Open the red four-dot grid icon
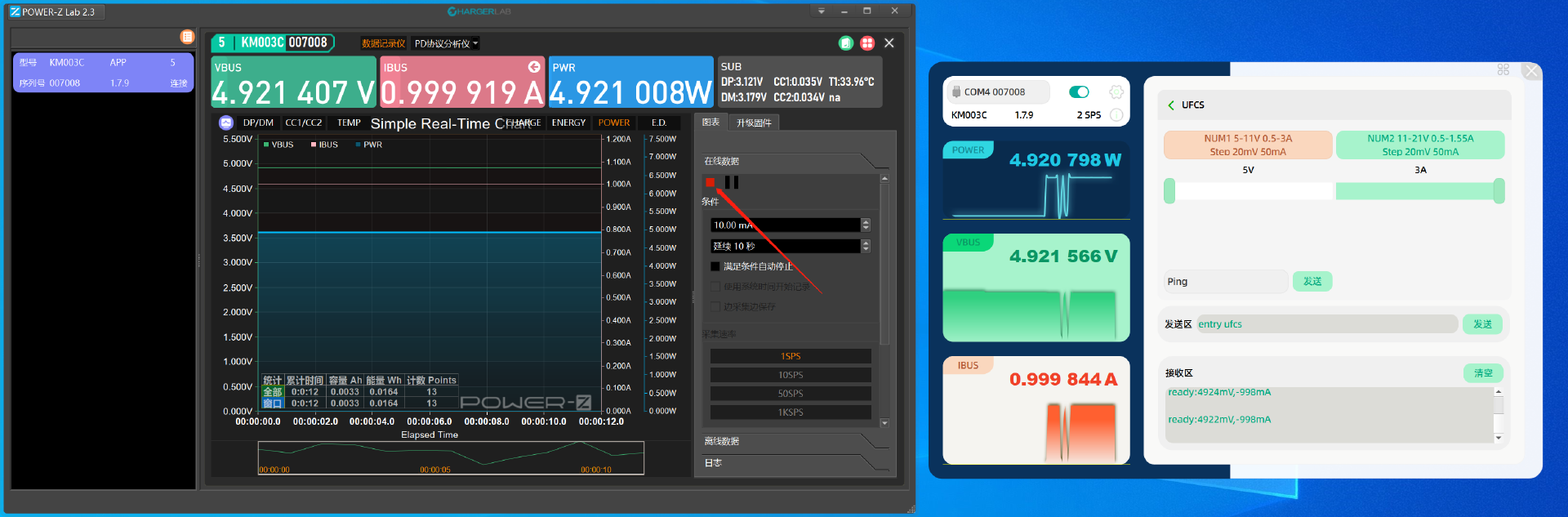 pos(867,43)
